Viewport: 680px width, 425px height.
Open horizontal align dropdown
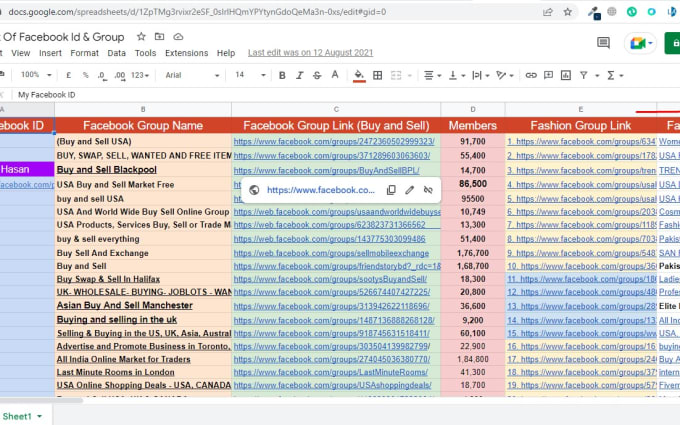432,75
